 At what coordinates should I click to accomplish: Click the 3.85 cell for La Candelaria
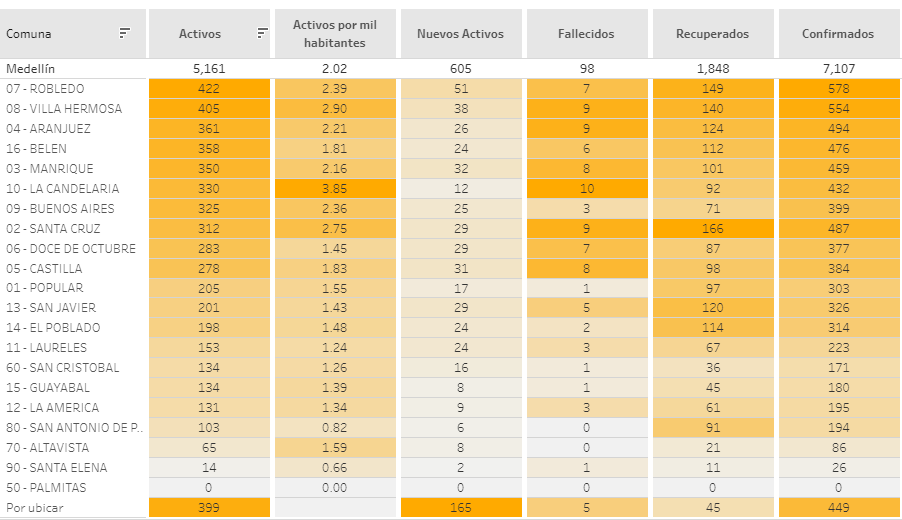[335, 188]
